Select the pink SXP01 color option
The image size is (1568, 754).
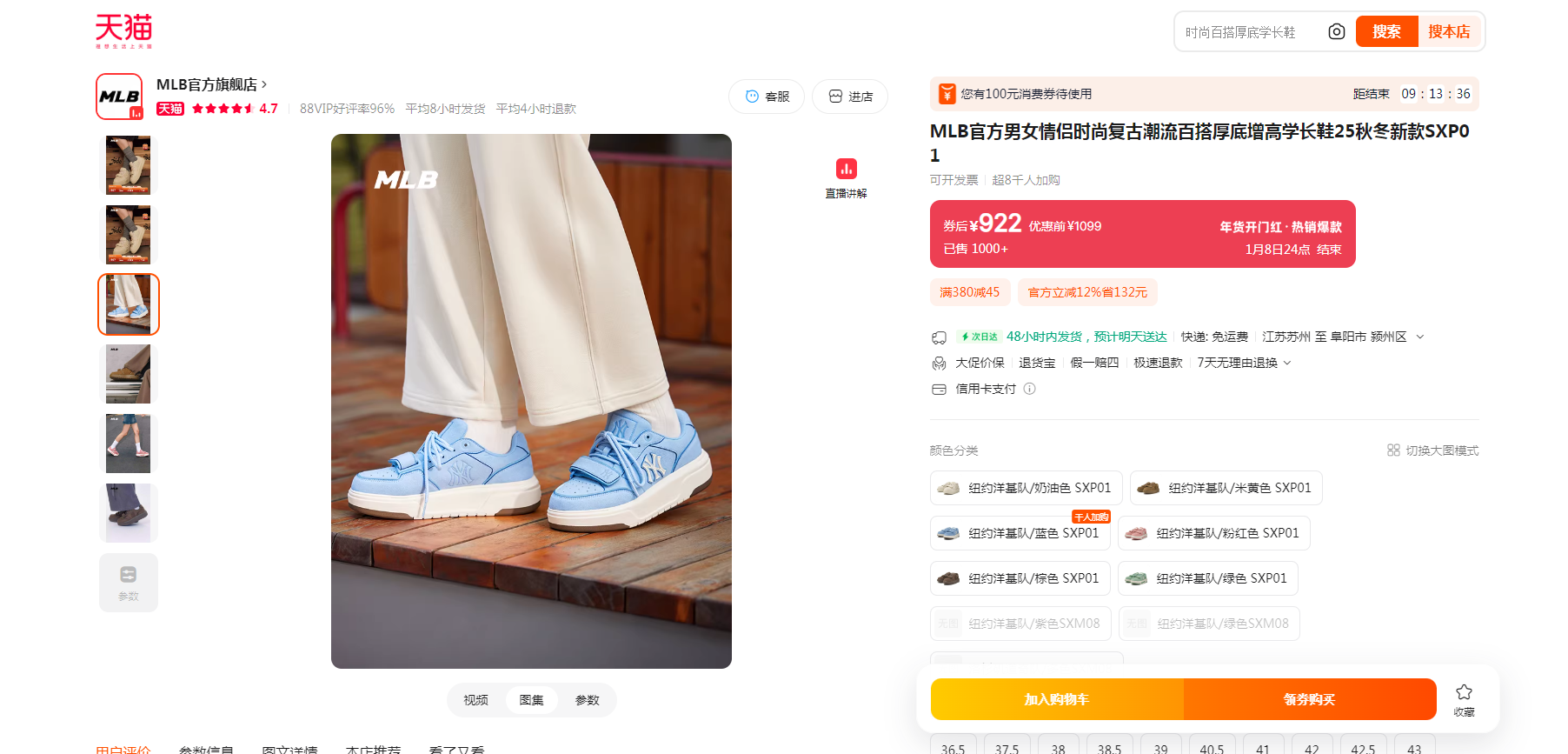pos(1213,533)
